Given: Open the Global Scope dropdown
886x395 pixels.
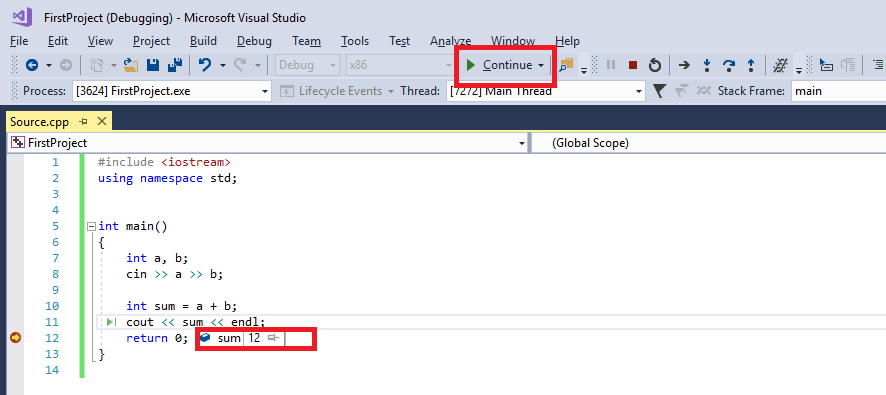Looking at the screenshot, I should tap(709, 144).
